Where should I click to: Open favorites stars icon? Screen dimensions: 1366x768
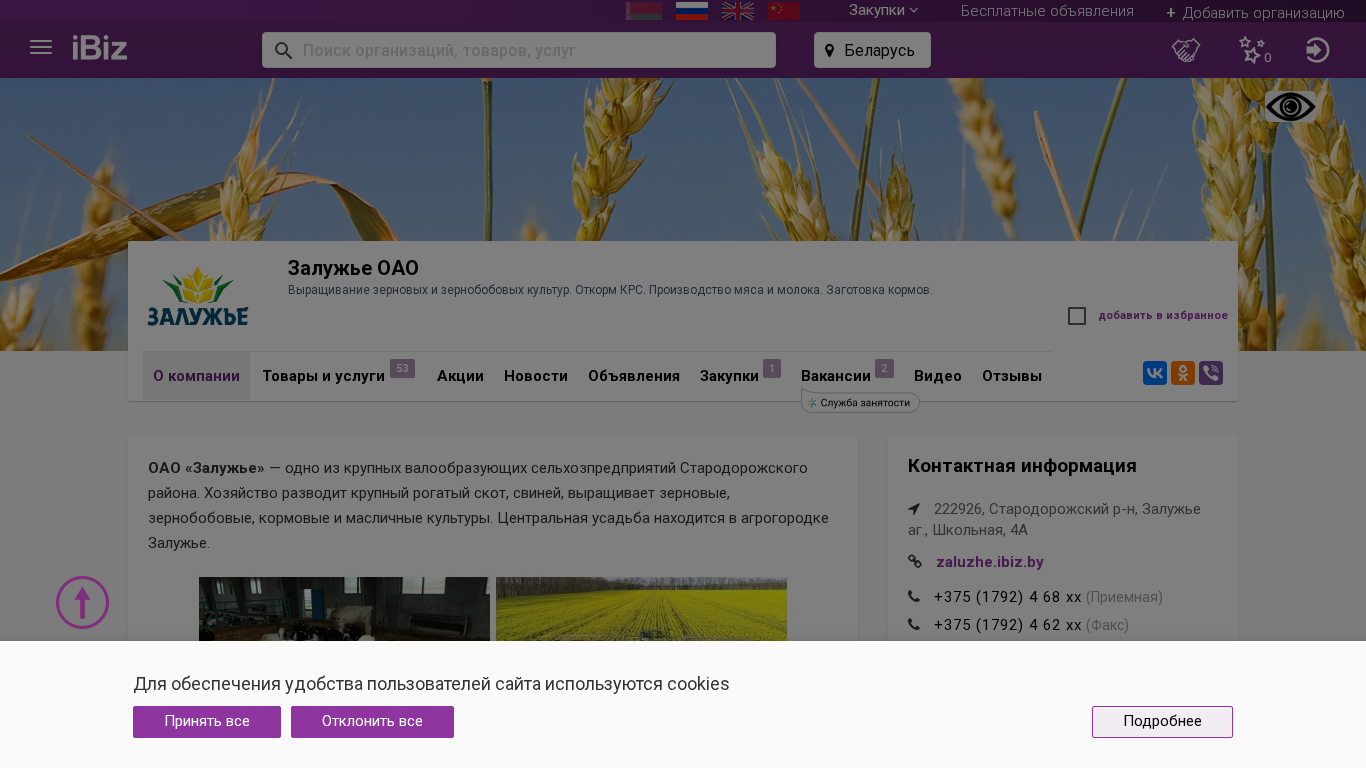tap(1252, 50)
